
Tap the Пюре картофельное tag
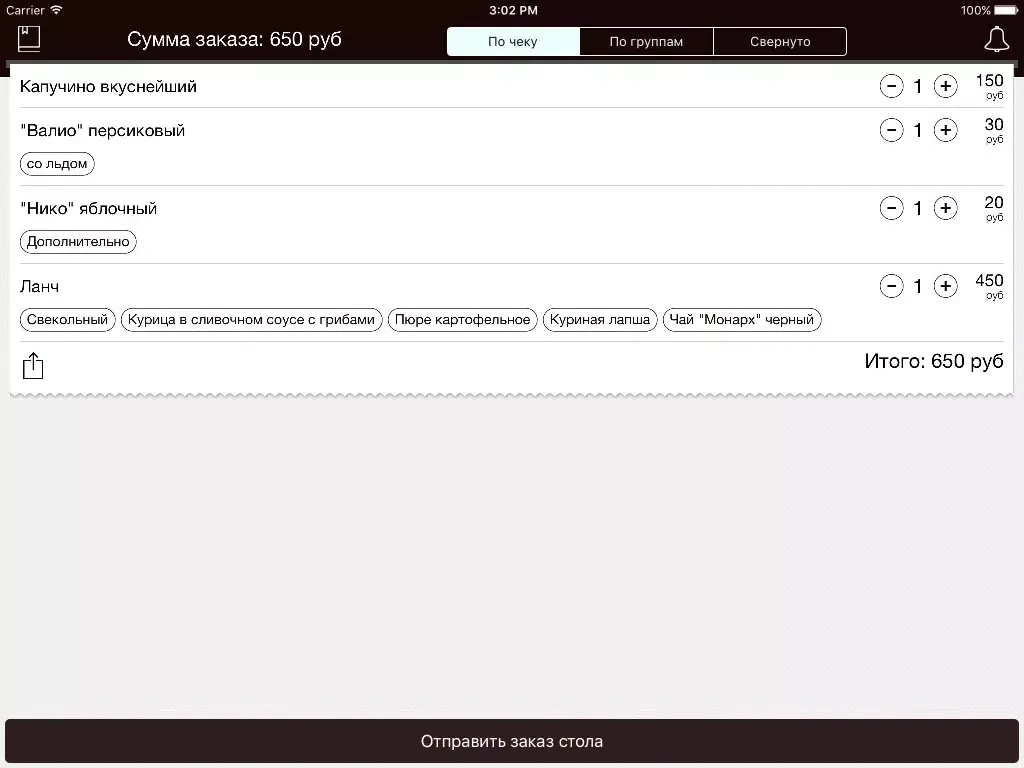[x=462, y=320]
